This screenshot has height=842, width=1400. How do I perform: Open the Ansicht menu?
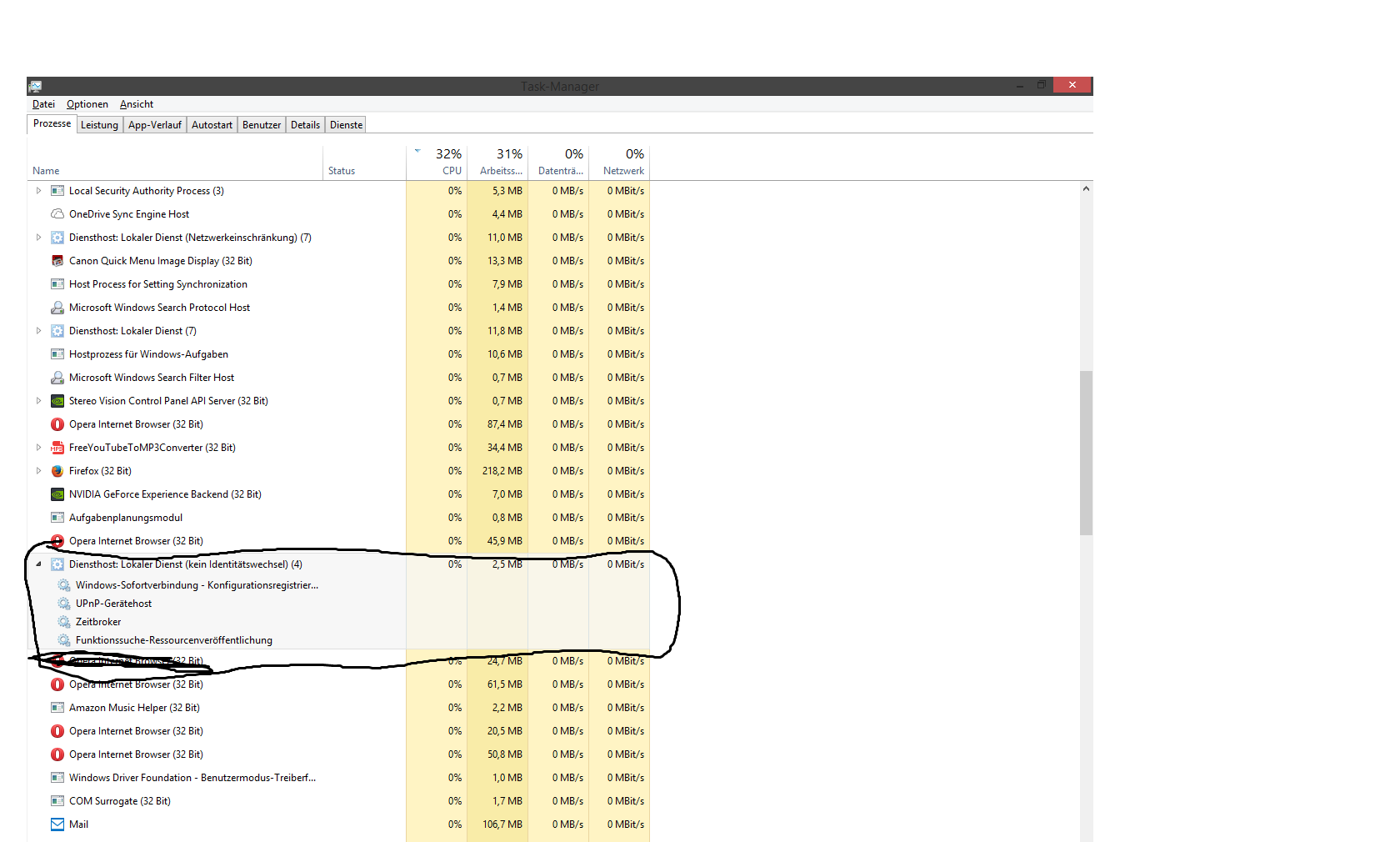137,104
